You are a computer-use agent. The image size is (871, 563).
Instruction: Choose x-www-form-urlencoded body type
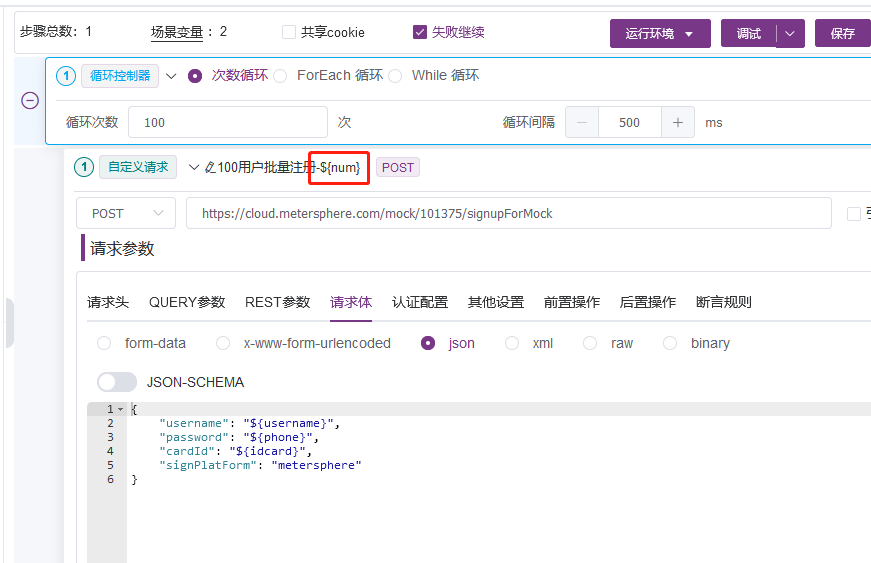223,343
